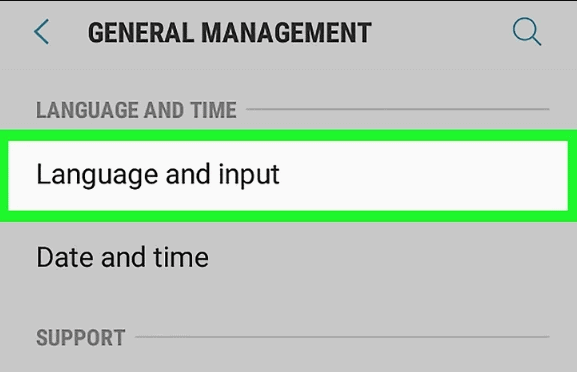Open the Date and time settings
Image resolution: width=577 pixels, height=372 pixels.
pyautogui.click(x=288, y=258)
